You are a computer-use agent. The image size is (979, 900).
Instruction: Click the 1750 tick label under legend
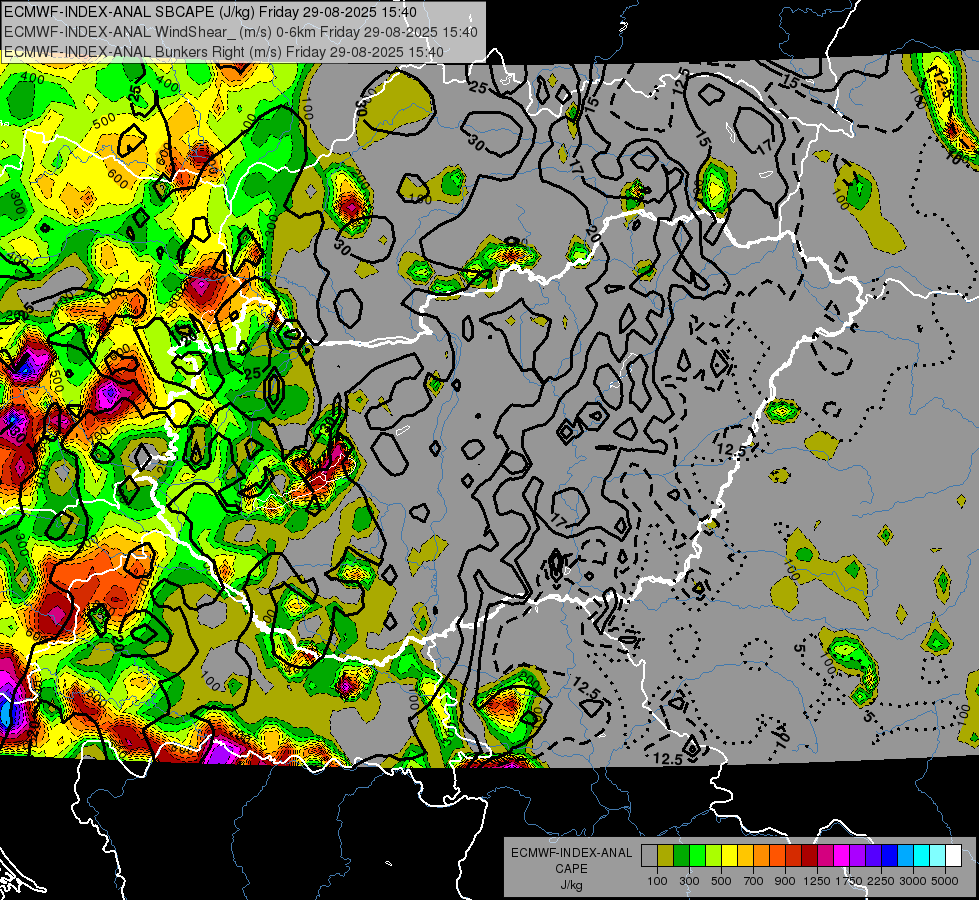(849, 881)
